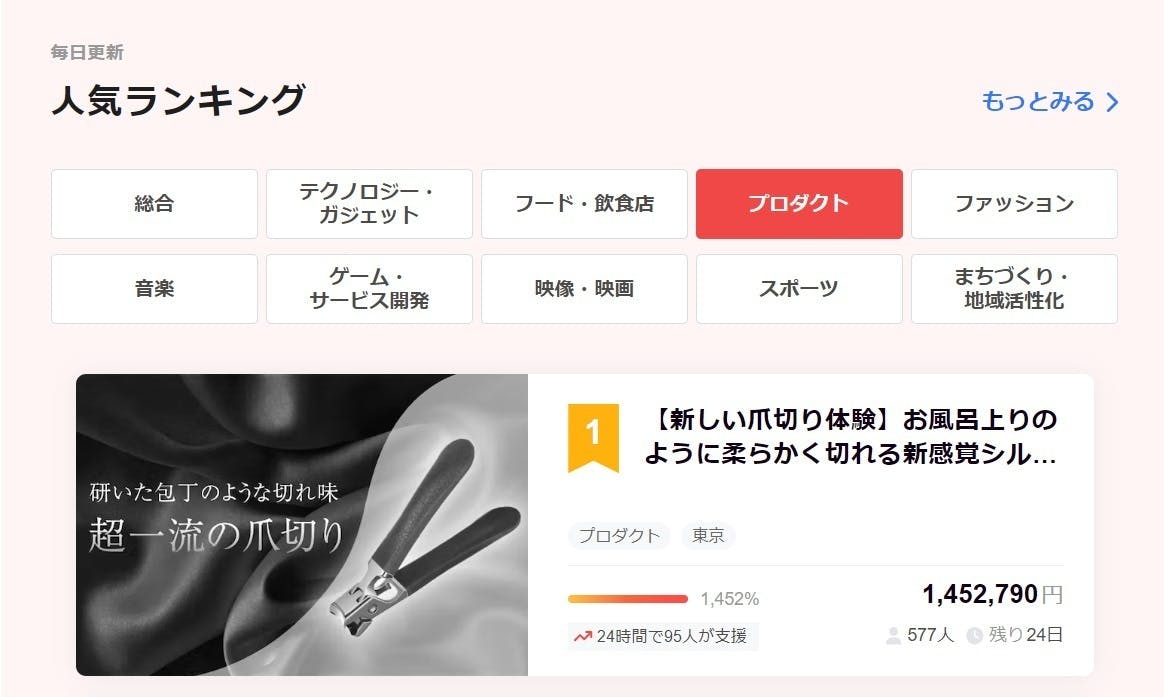Switch to the スポーツ tab
This screenshot has width=1164, height=697.
tap(799, 289)
